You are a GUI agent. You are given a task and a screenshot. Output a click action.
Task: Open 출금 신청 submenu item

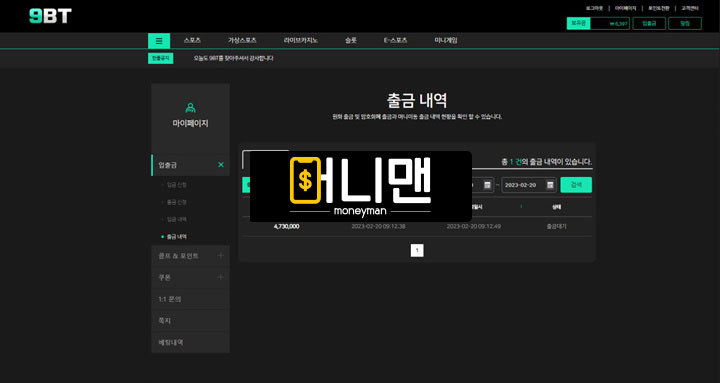(x=176, y=202)
